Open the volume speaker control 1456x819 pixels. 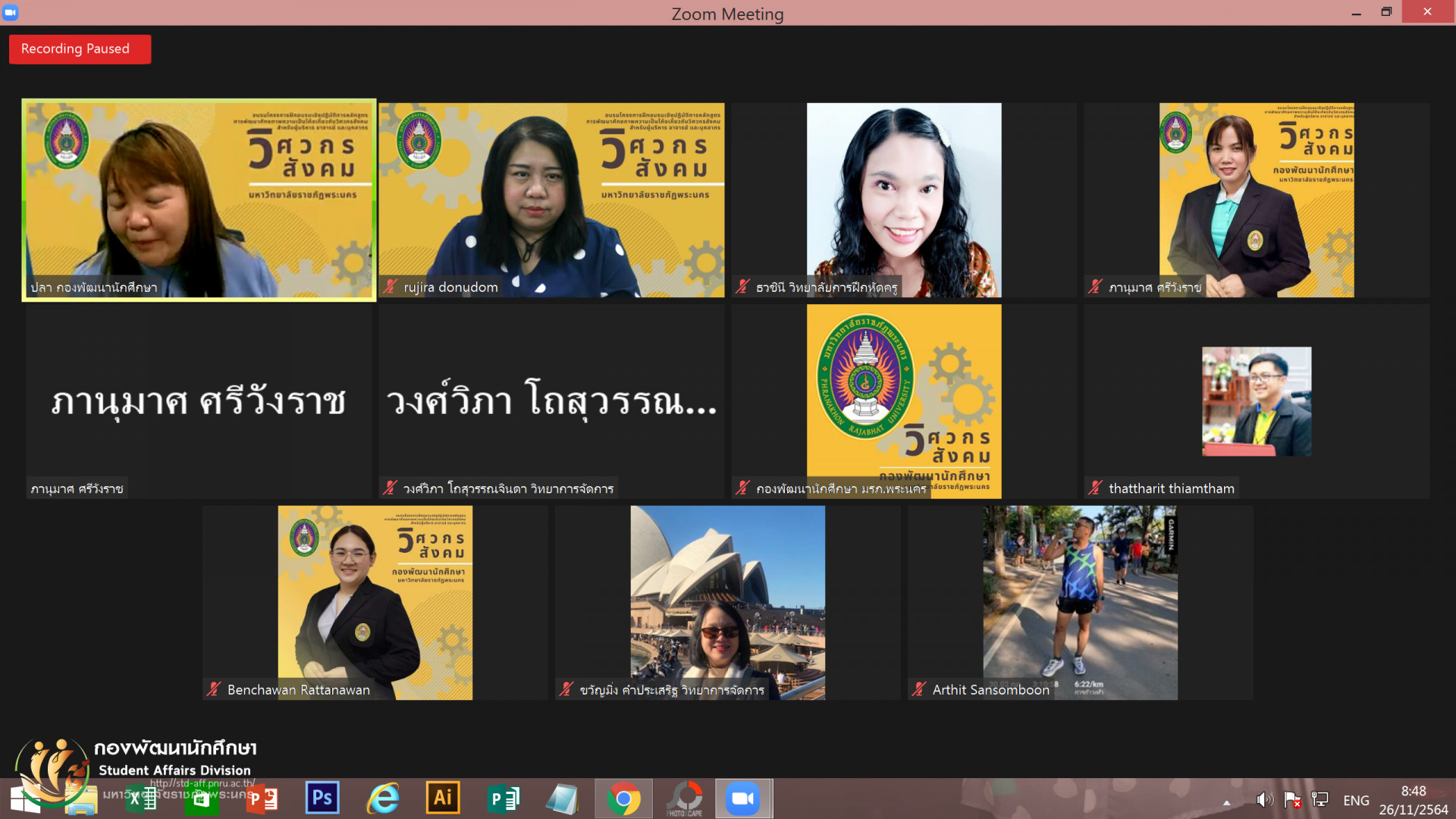pos(1263,799)
